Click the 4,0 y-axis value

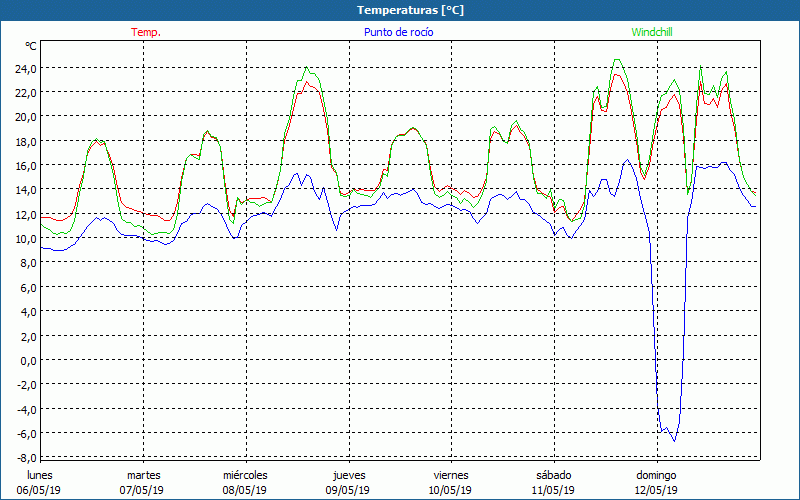coord(28,312)
